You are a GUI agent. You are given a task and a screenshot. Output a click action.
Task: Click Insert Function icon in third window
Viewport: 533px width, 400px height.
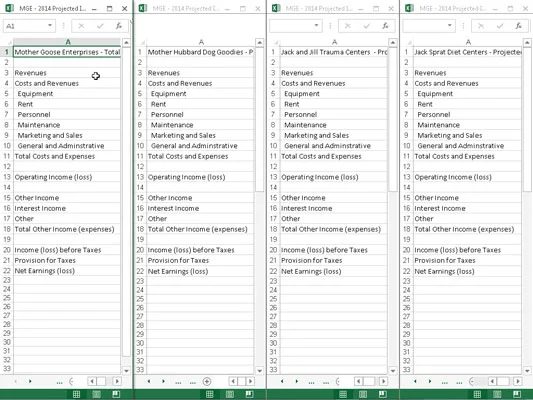click(x=385, y=26)
